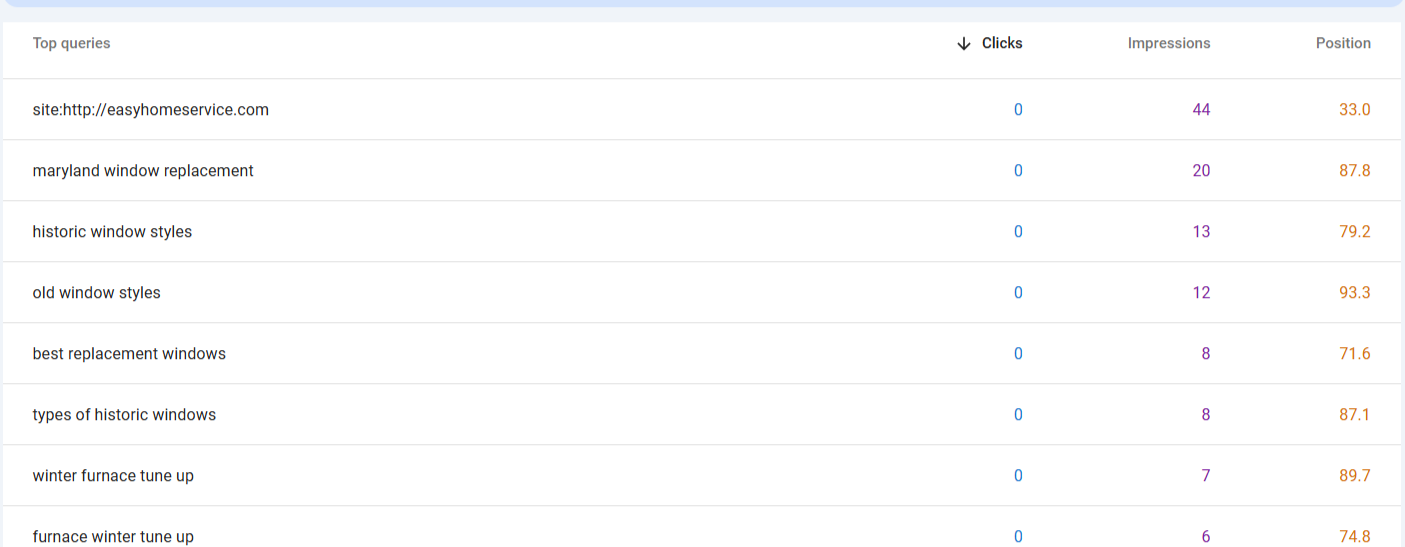This screenshot has height=547, width=1405.
Task: Click the Top queries column header
Action: point(71,44)
